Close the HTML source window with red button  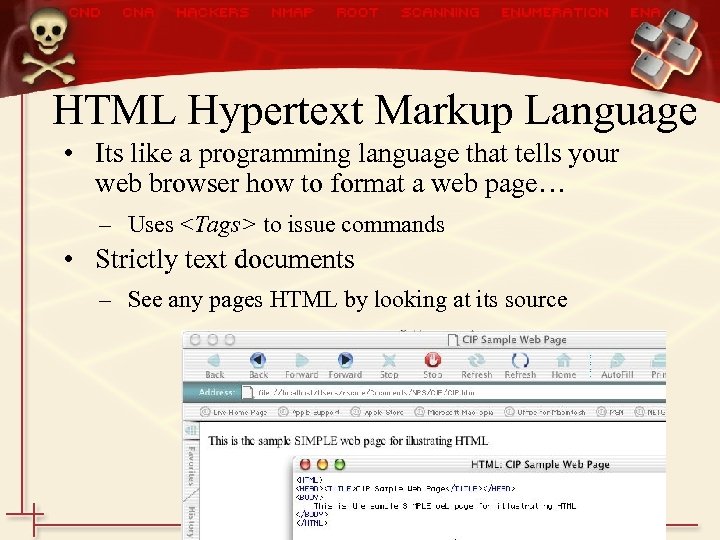pyautogui.click(x=305, y=465)
